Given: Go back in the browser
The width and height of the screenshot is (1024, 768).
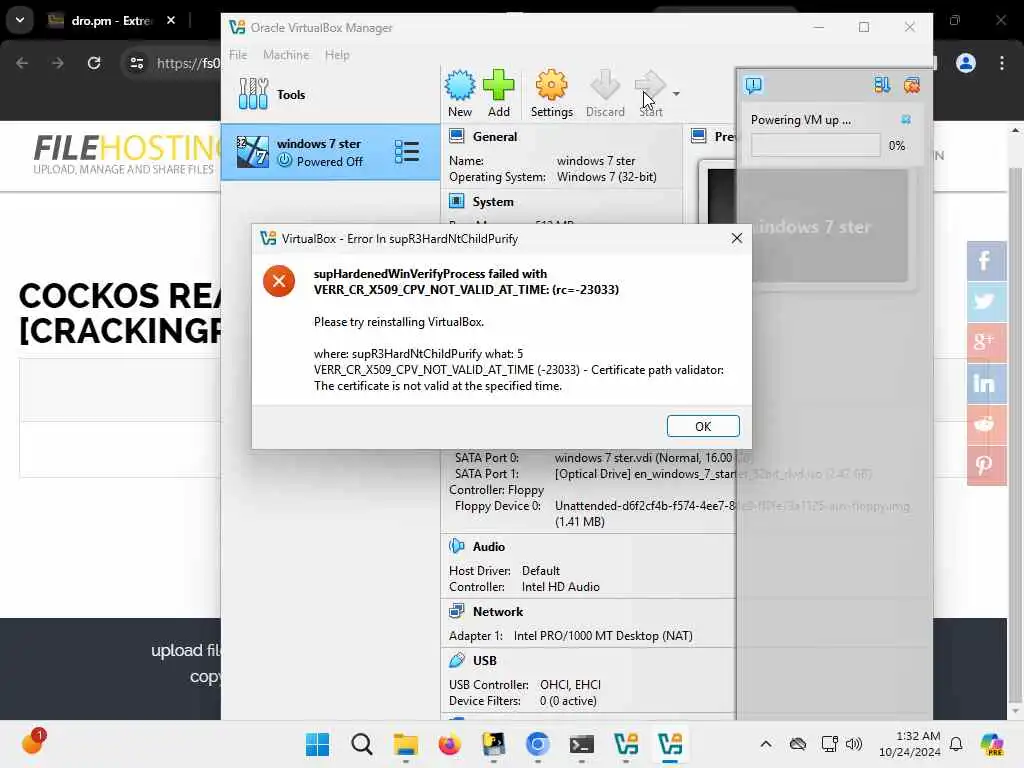Looking at the screenshot, I should [x=22, y=63].
